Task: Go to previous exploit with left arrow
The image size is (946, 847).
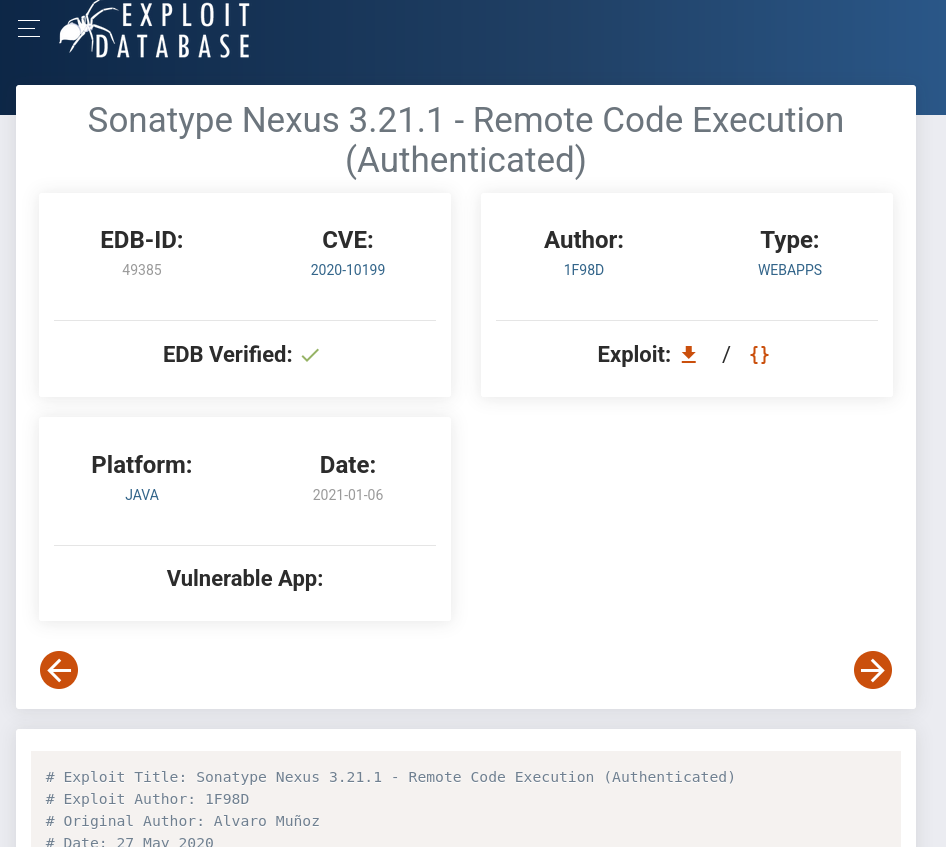Action: (x=59, y=670)
